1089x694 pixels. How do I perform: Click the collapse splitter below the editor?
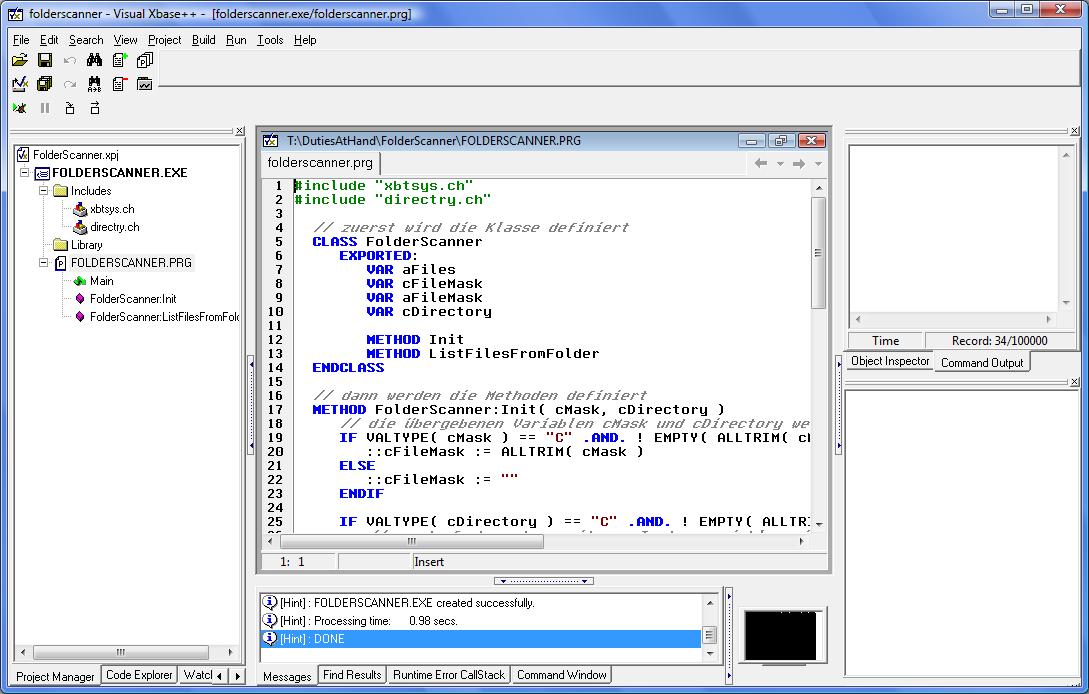[x=544, y=581]
